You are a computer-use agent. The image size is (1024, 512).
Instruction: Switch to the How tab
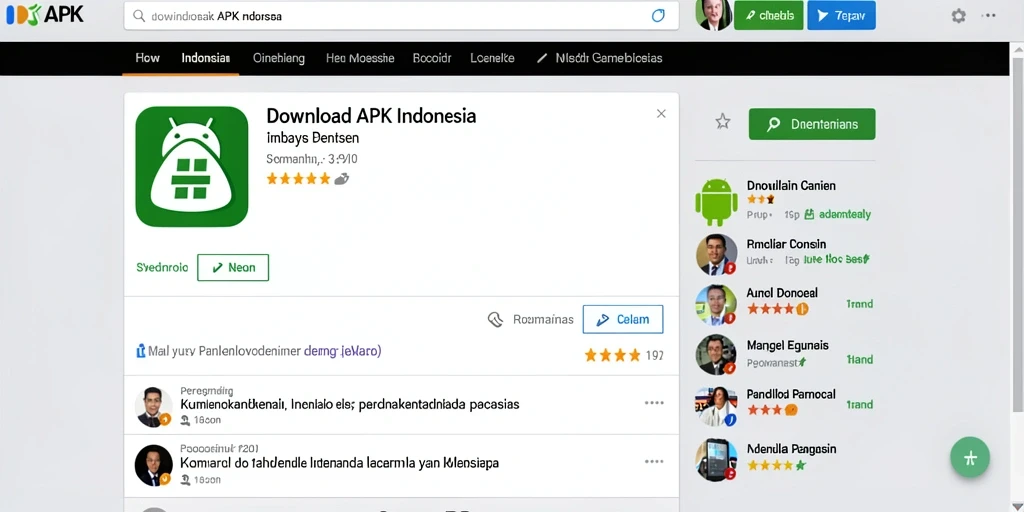tap(148, 58)
